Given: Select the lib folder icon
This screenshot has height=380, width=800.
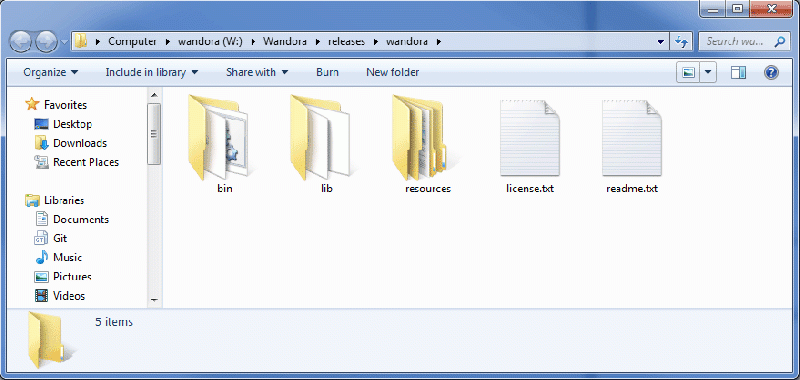Looking at the screenshot, I should (320, 137).
